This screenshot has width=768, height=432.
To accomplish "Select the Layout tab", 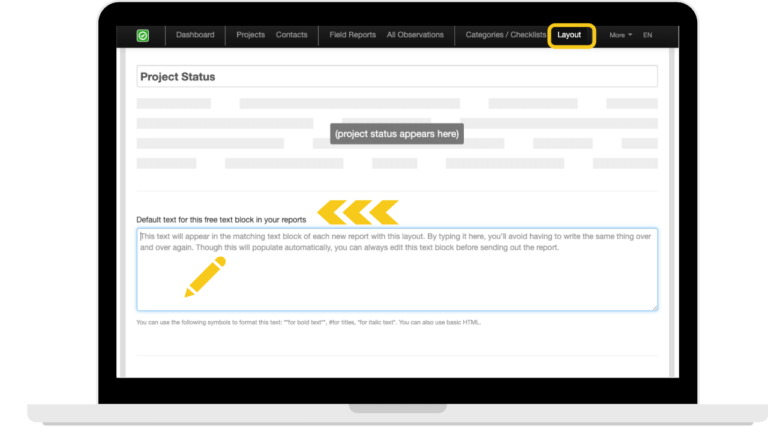I will pyautogui.click(x=569, y=35).
